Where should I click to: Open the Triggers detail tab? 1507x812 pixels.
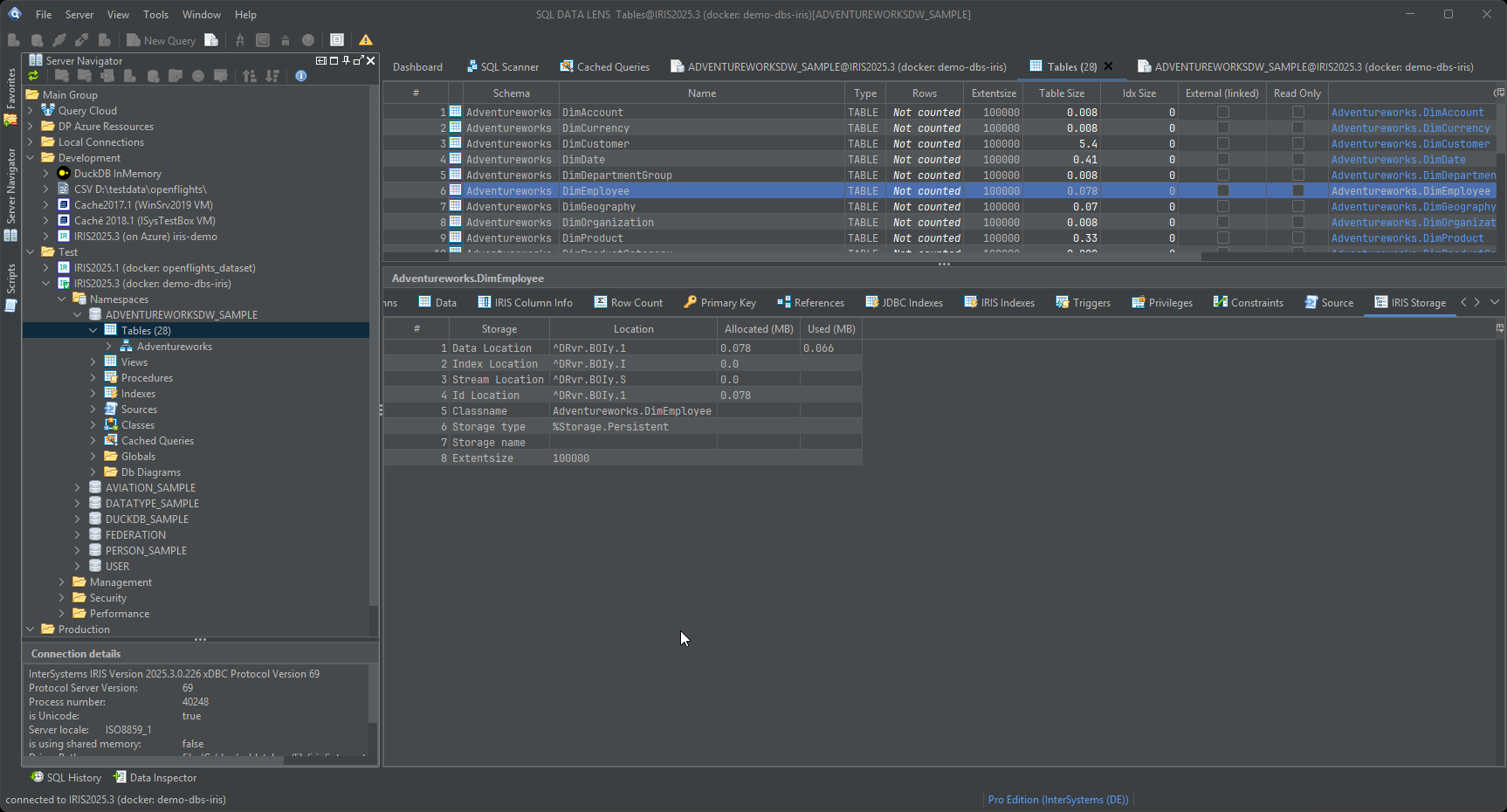click(x=1083, y=303)
